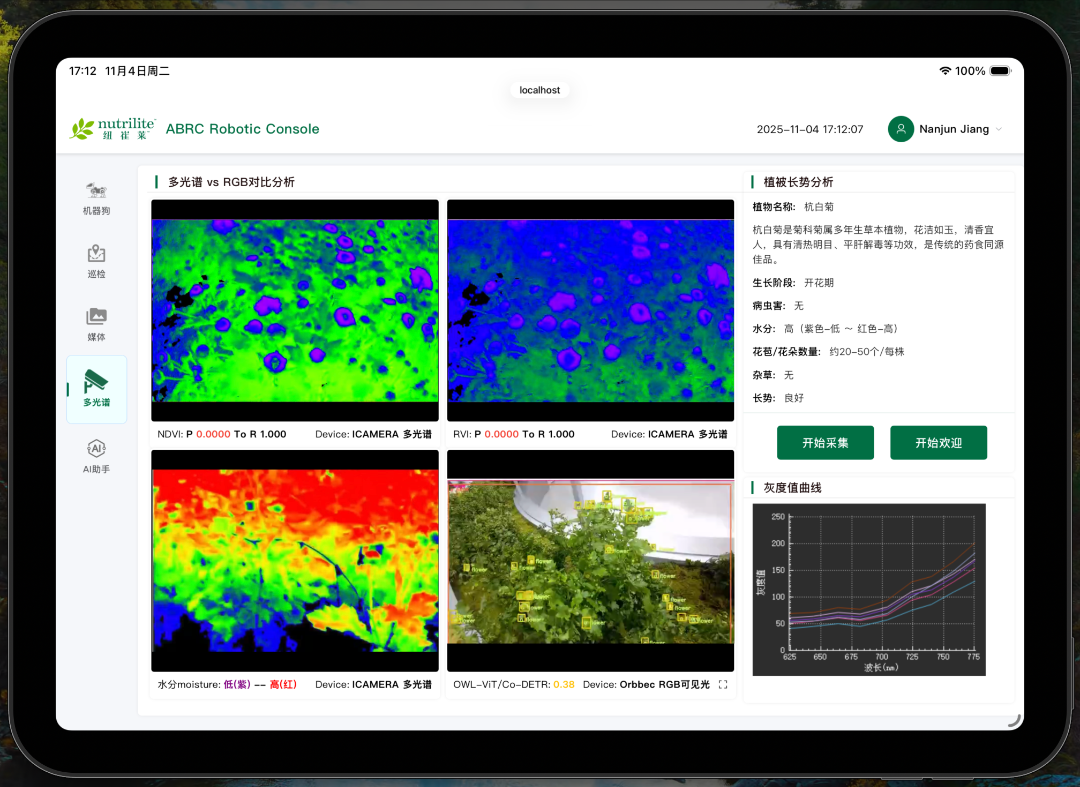Tap the localhost address pill
This screenshot has height=787, width=1080.
point(540,90)
